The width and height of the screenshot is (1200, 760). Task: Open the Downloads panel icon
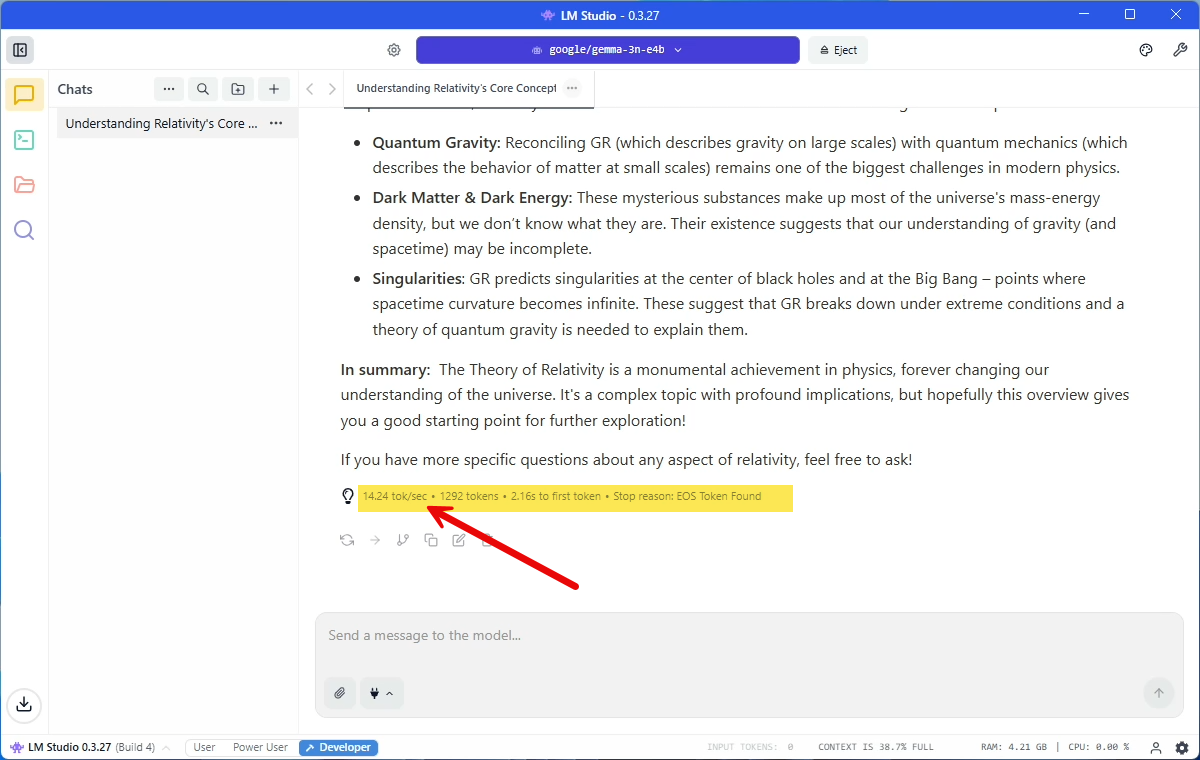[24, 704]
